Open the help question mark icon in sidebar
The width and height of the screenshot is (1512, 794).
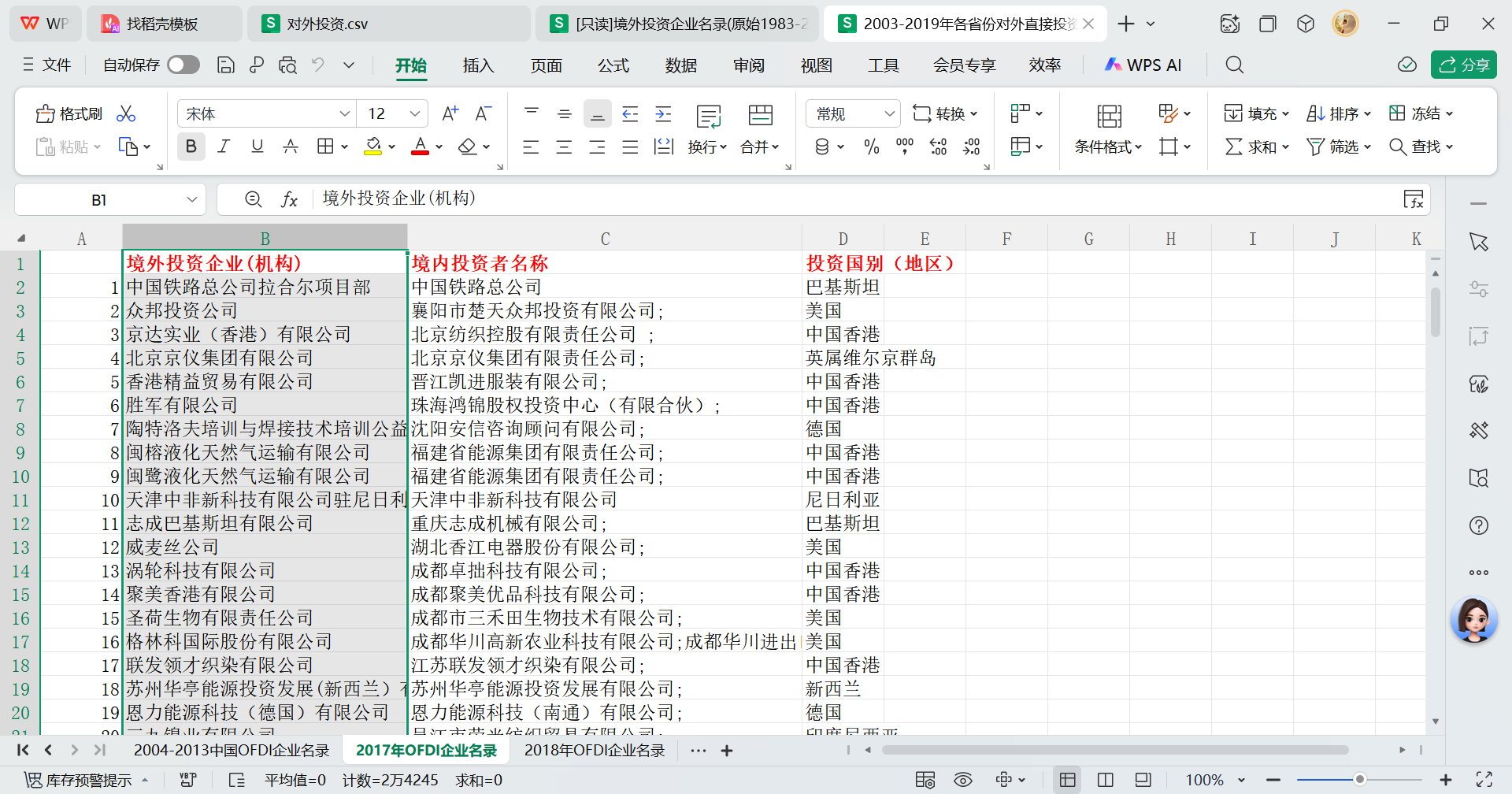point(1479,525)
